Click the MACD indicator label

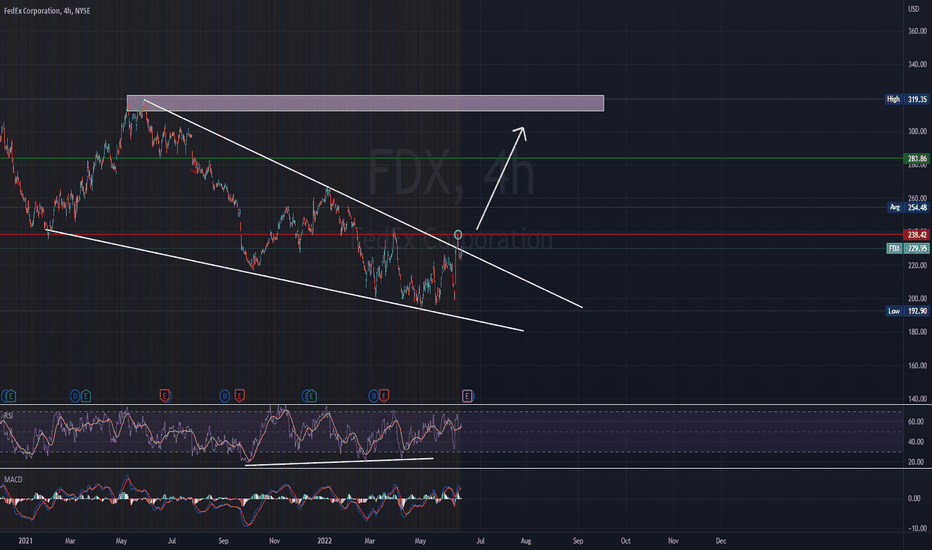click(13, 479)
